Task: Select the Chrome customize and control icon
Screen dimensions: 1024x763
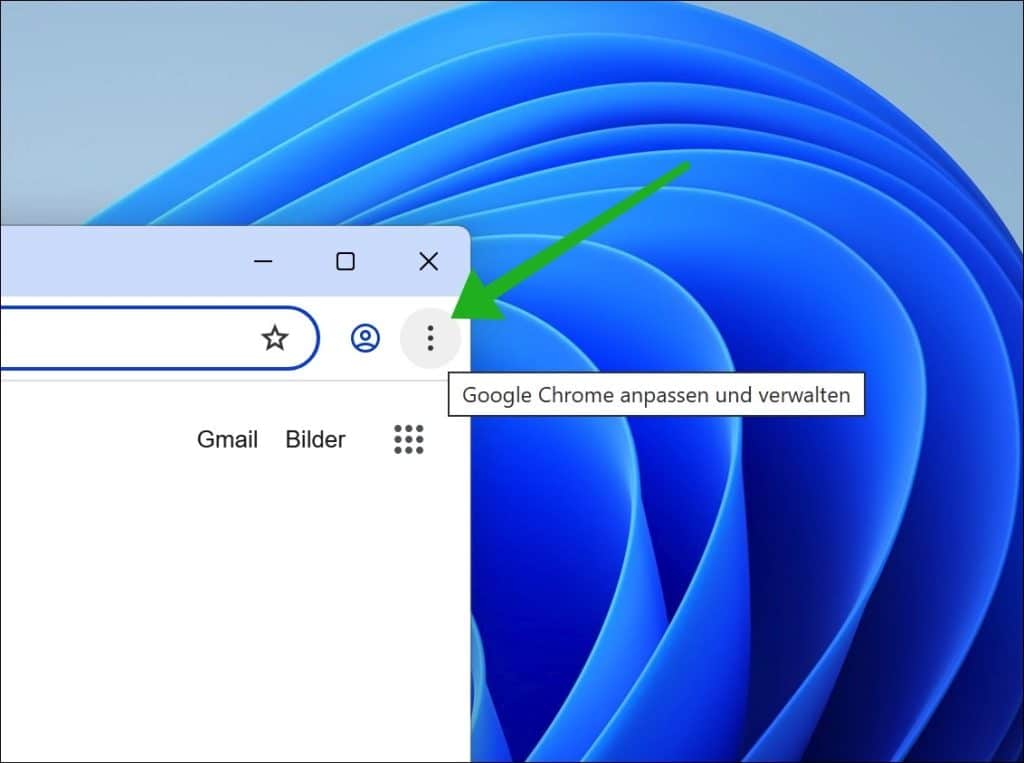Action: tap(430, 338)
